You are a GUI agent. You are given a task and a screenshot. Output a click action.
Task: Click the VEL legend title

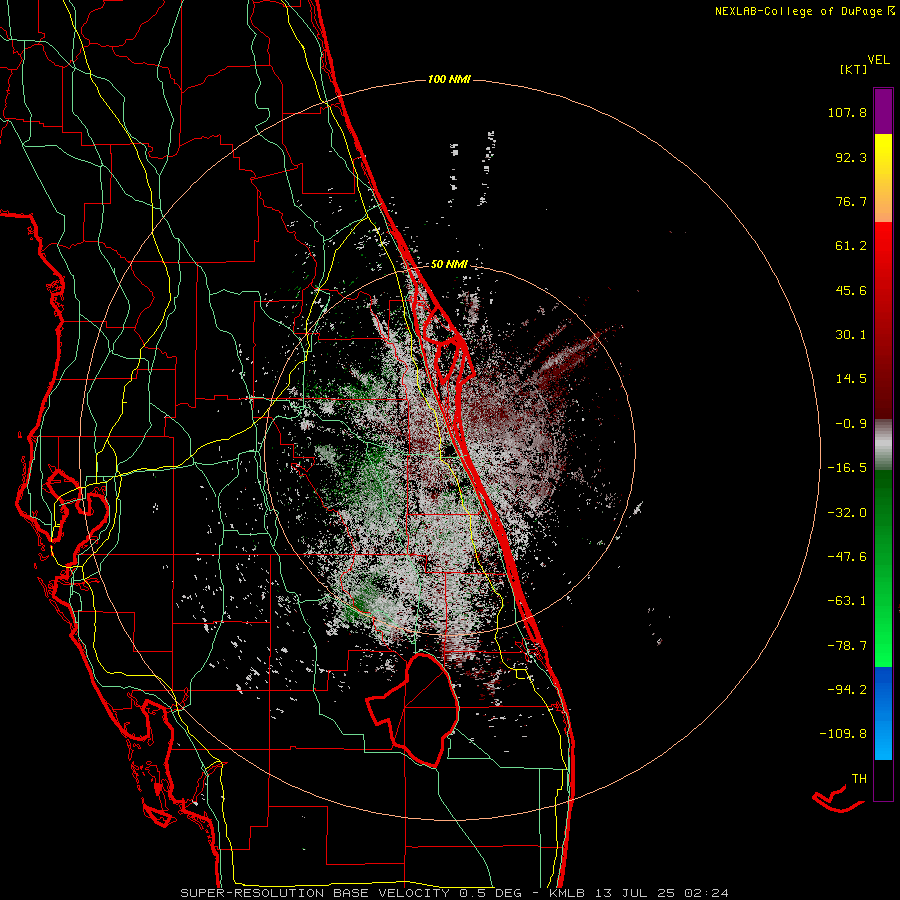pos(878,60)
